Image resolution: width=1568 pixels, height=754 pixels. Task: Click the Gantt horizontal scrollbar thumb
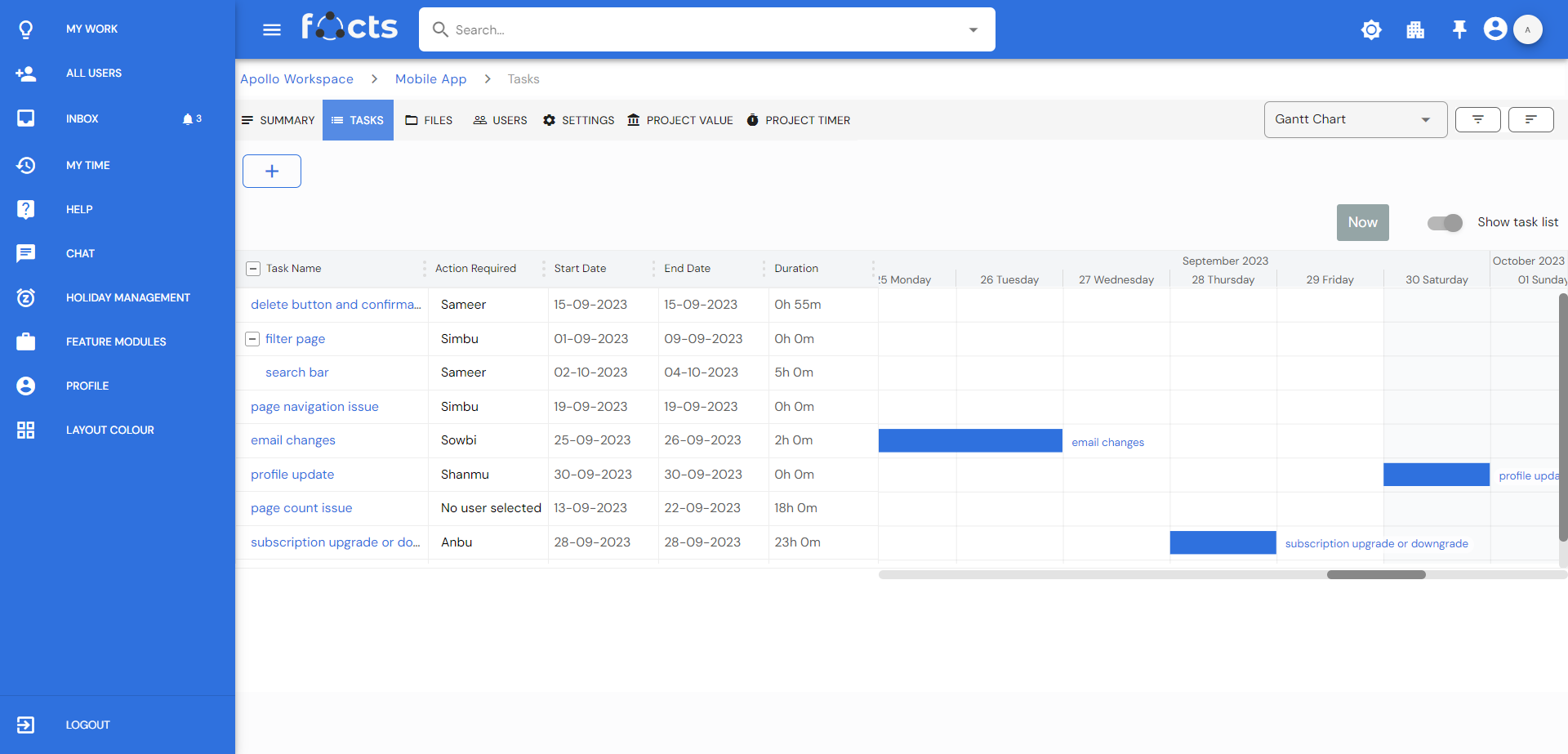pyautogui.click(x=1376, y=575)
